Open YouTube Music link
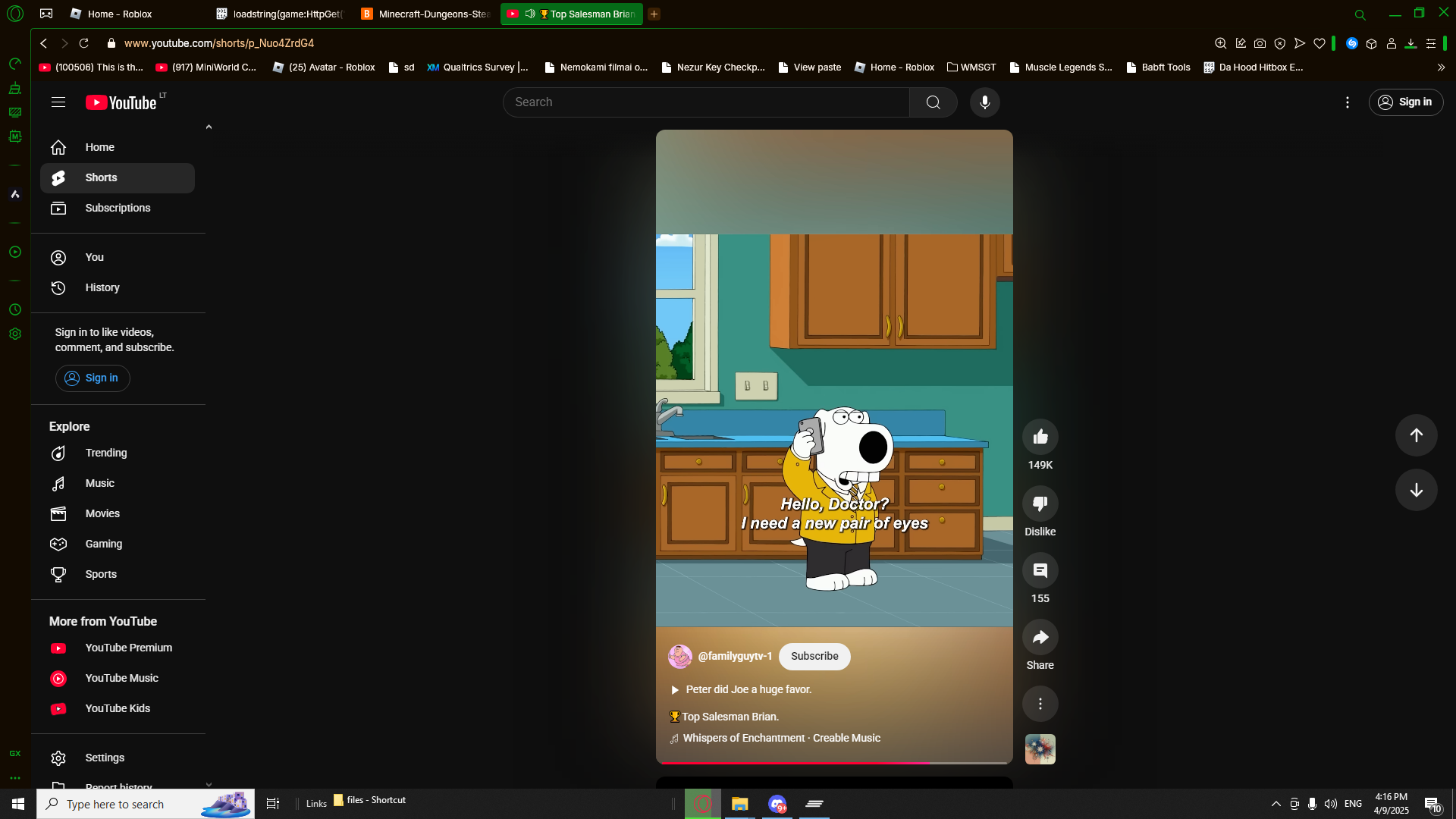This screenshot has width=1456, height=819. coord(118,679)
